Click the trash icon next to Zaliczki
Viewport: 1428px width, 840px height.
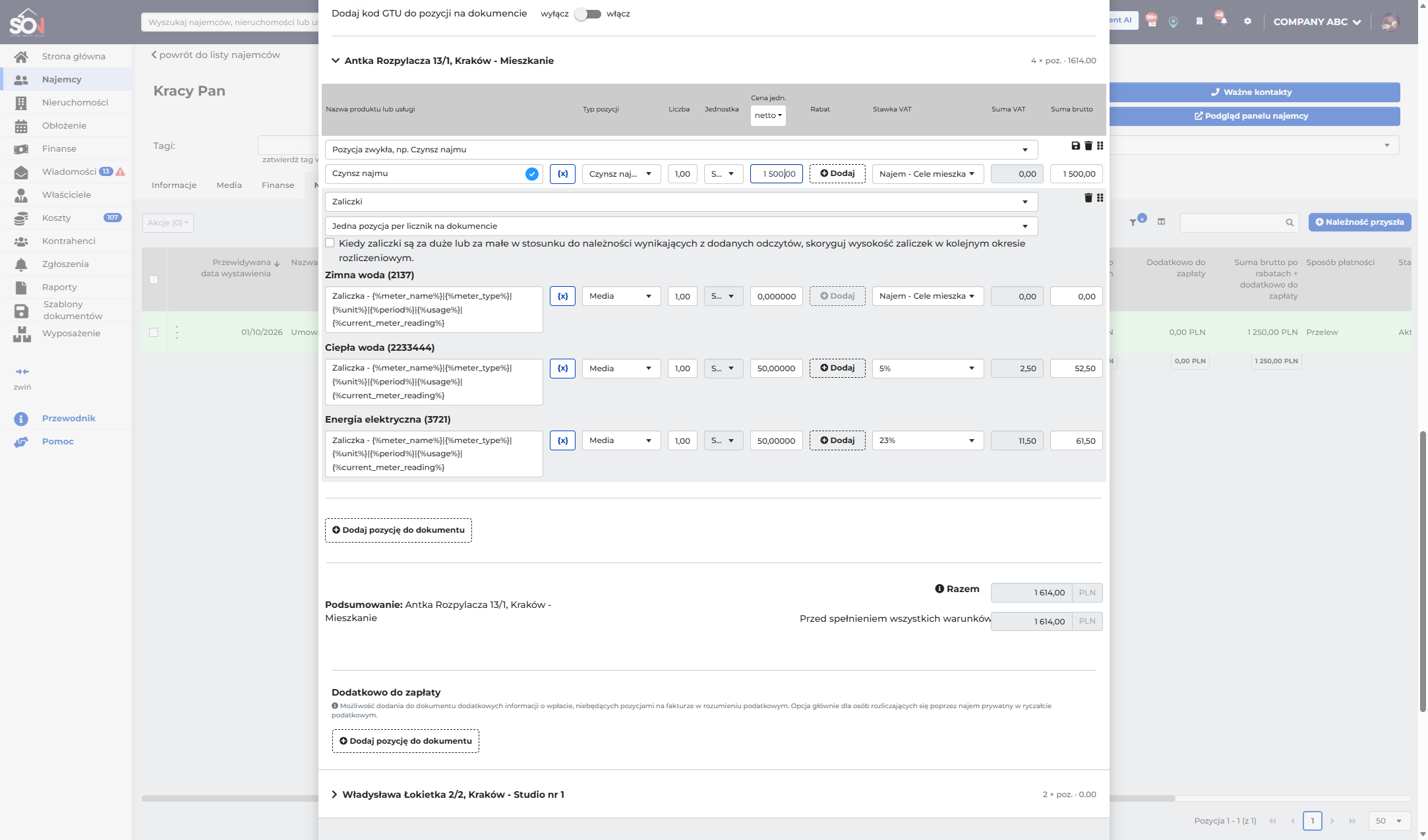1088,198
